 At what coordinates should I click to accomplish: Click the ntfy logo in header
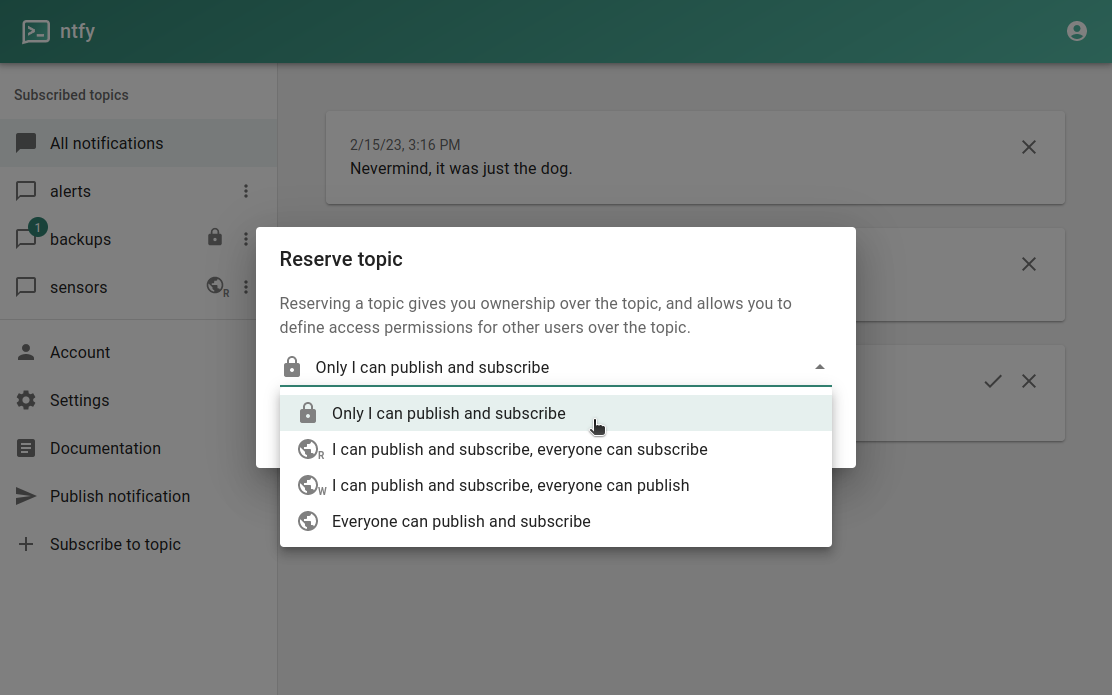(x=37, y=32)
